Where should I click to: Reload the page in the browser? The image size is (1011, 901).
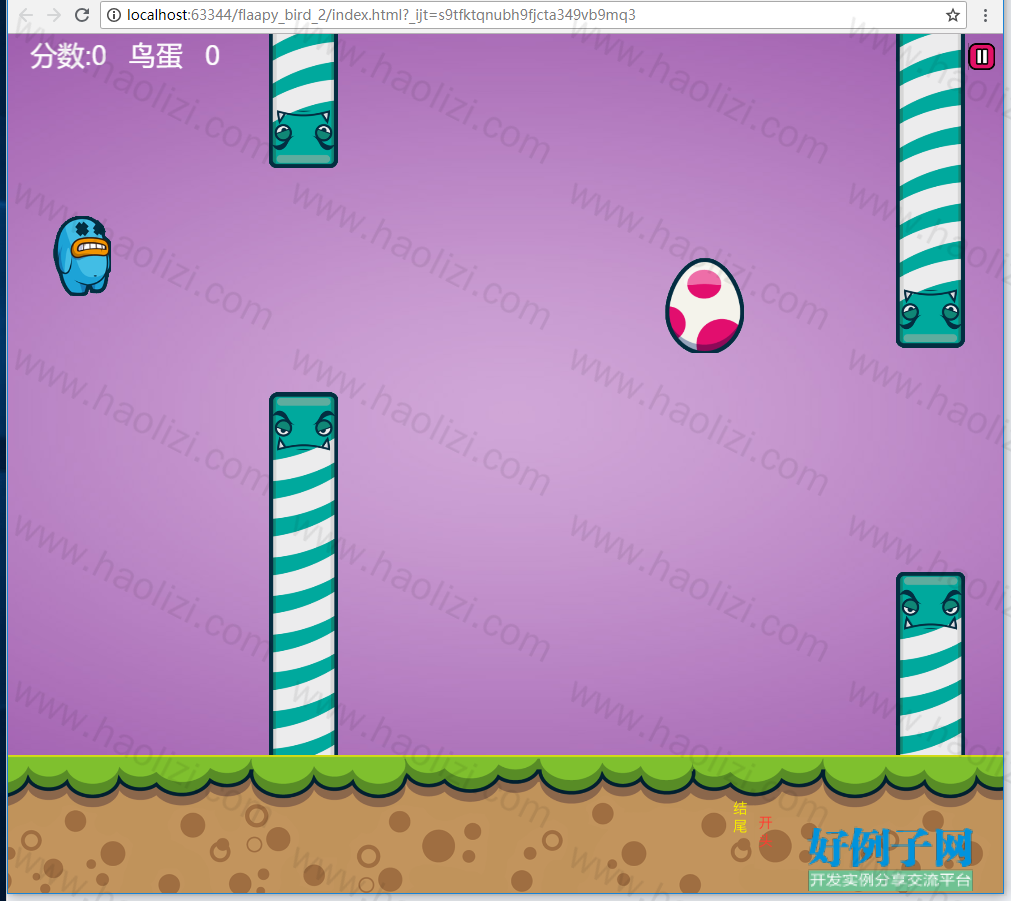point(82,15)
